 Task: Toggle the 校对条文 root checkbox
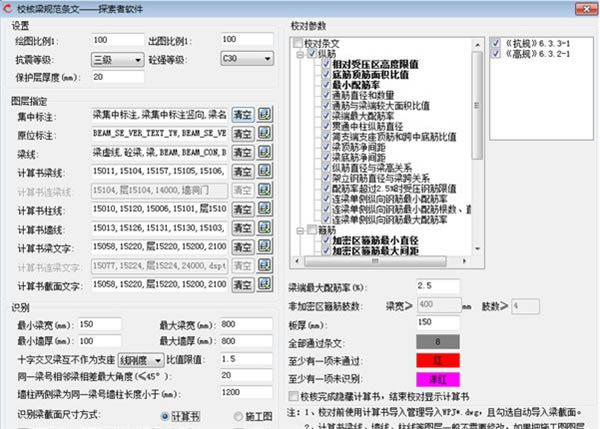click(x=298, y=43)
